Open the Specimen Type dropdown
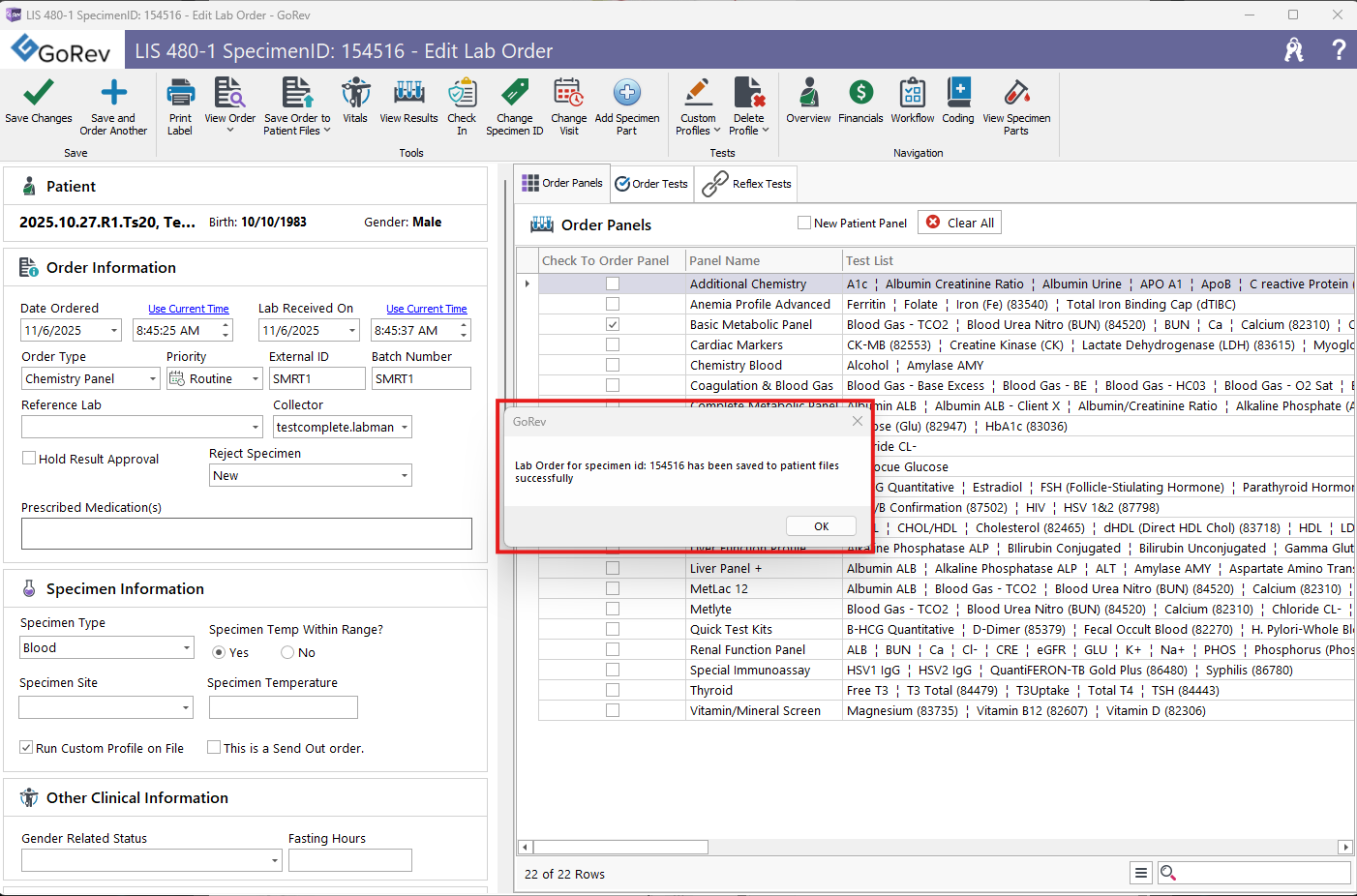1357x896 pixels. click(x=187, y=648)
